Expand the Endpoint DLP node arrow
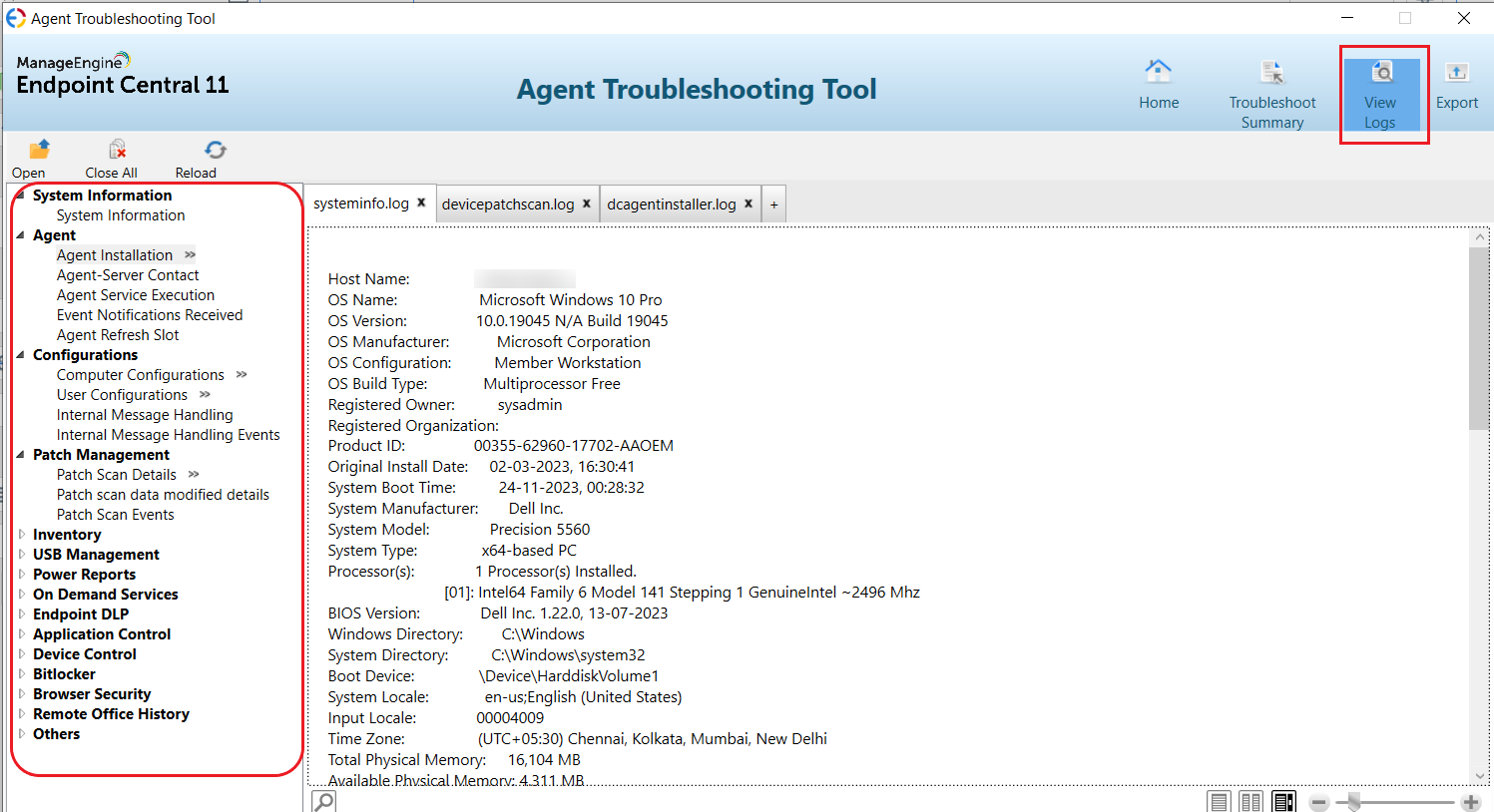The height and width of the screenshot is (812, 1494). [21, 614]
